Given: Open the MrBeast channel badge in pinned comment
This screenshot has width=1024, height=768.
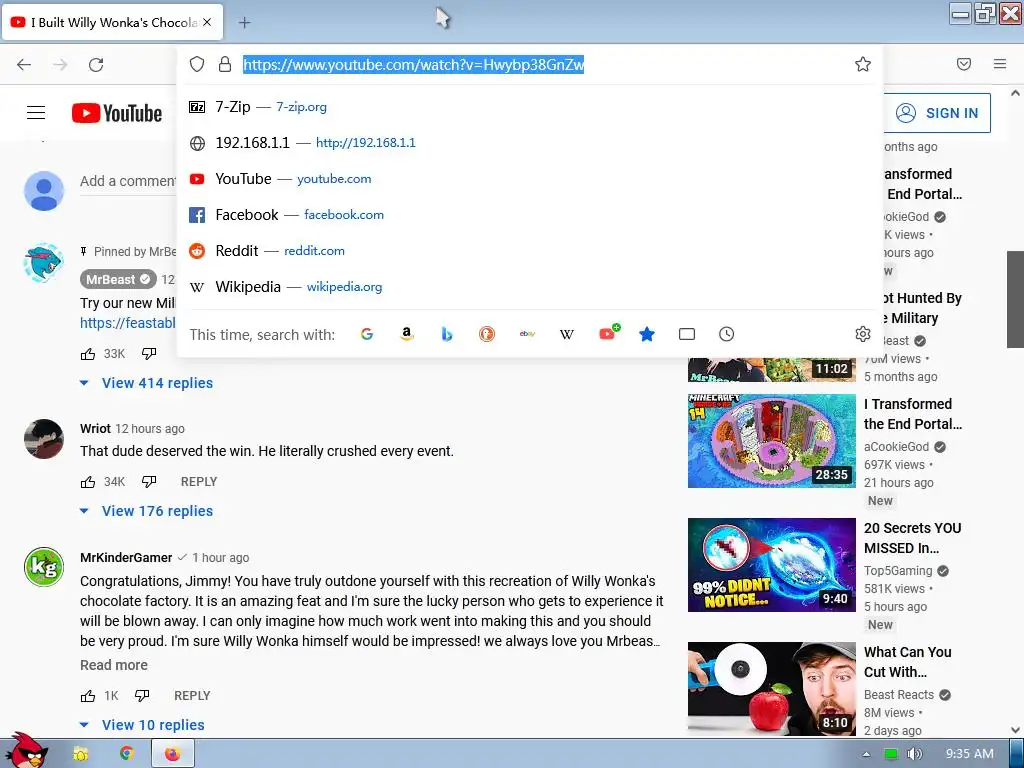Looking at the screenshot, I should (x=118, y=280).
